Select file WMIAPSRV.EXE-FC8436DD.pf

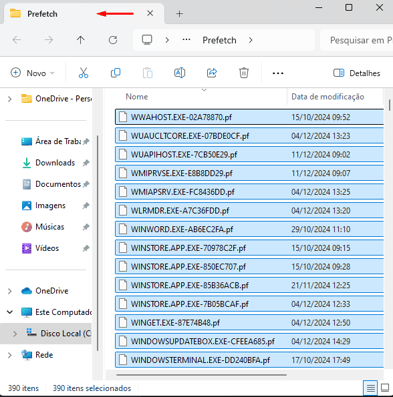point(249,192)
